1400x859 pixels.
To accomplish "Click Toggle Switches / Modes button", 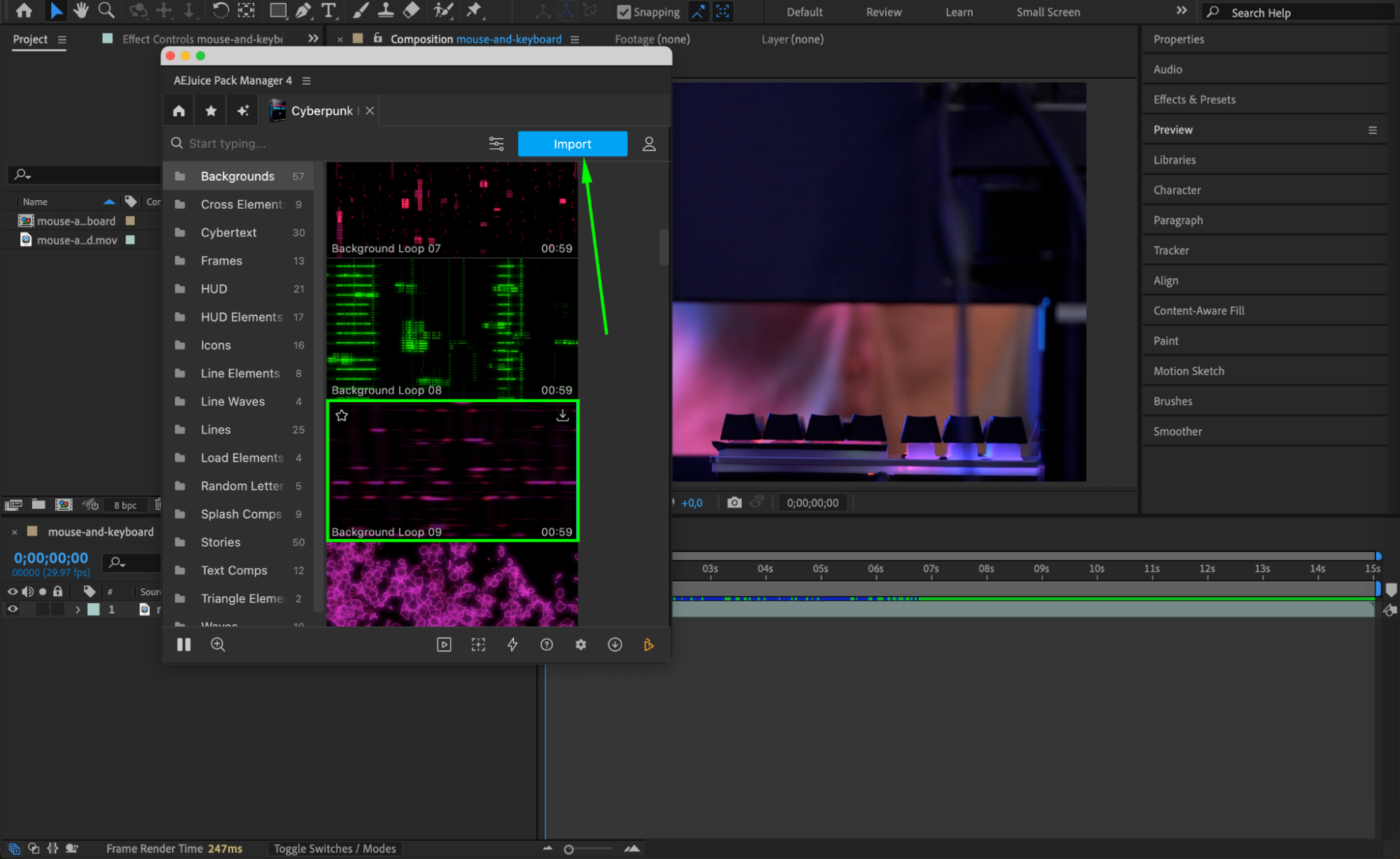I will pos(334,848).
